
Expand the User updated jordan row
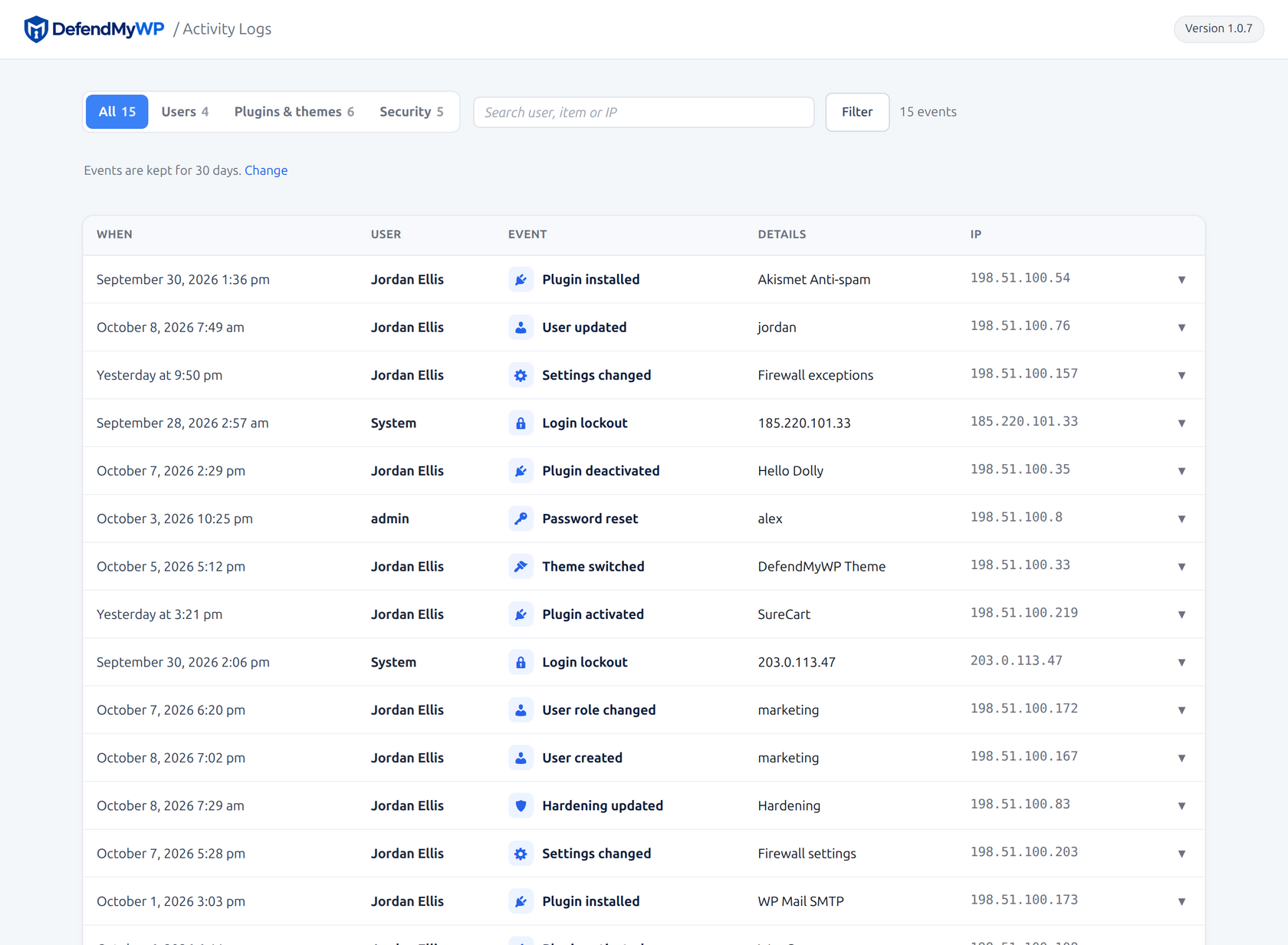pyautogui.click(x=1181, y=328)
